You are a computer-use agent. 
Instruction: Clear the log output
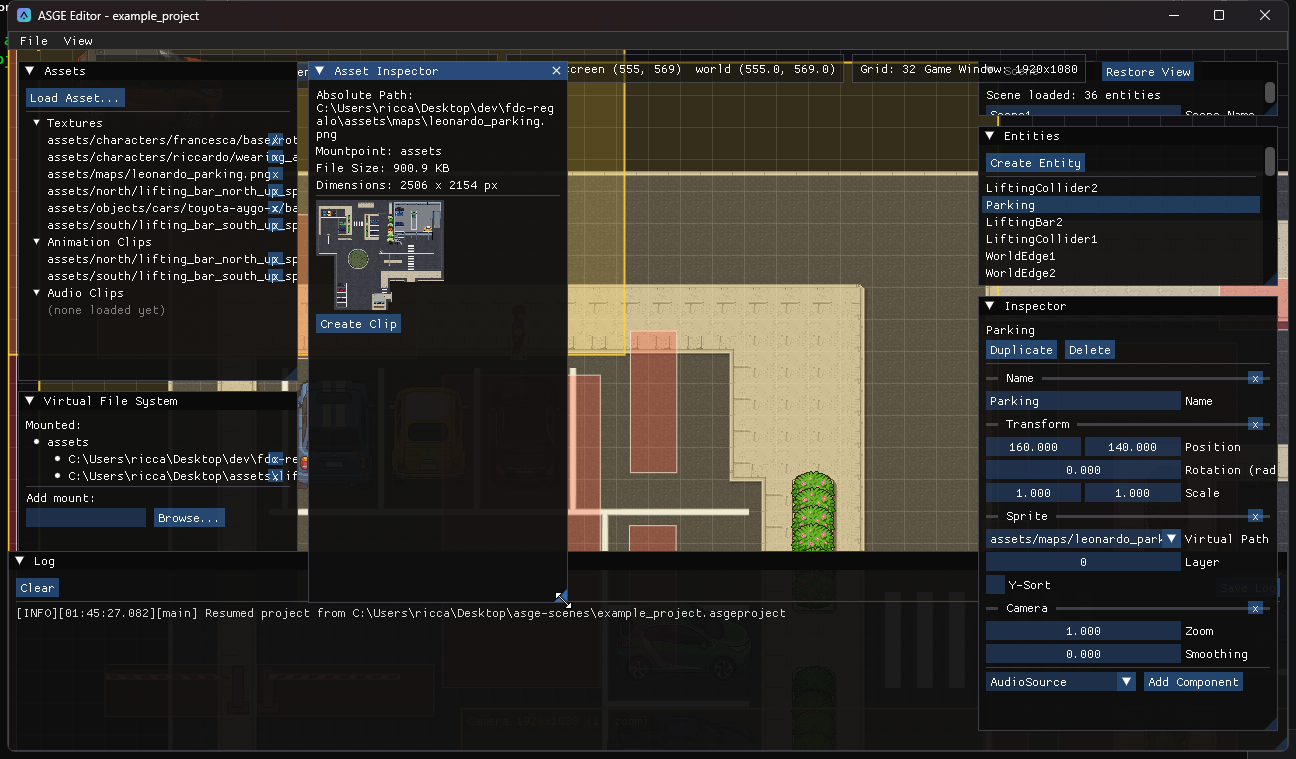pyautogui.click(x=37, y=588)
